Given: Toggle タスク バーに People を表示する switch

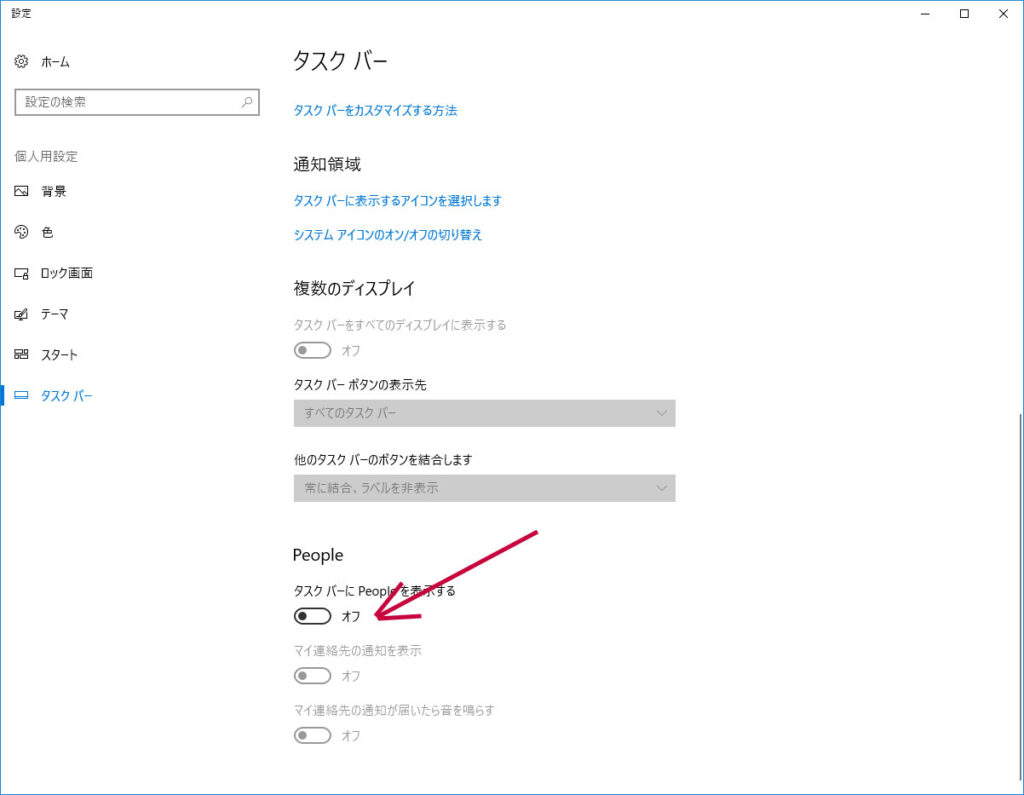Looking at the screenshot, I should click(x=312, y=616).
